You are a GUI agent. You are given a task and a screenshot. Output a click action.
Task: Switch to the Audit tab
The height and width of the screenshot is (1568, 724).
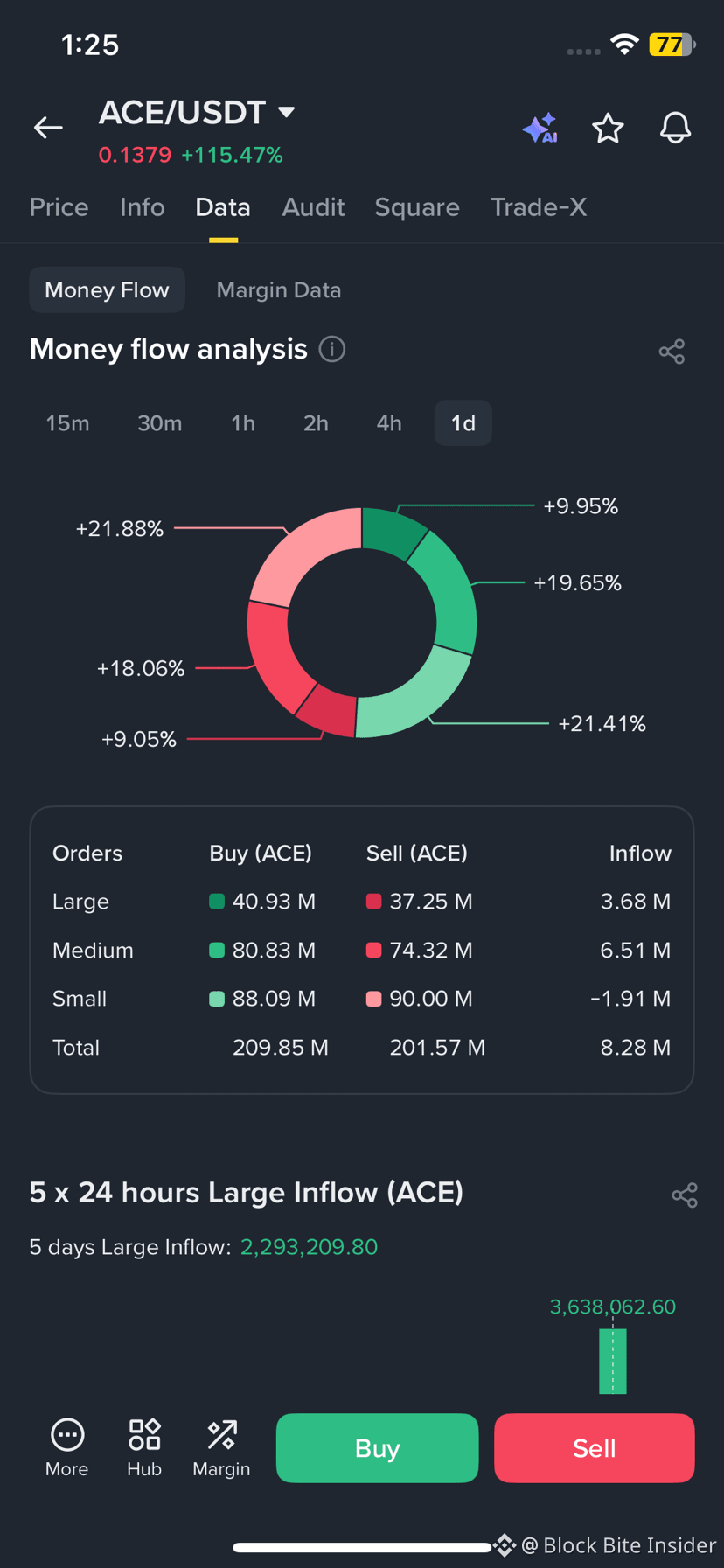pos(313,207)
